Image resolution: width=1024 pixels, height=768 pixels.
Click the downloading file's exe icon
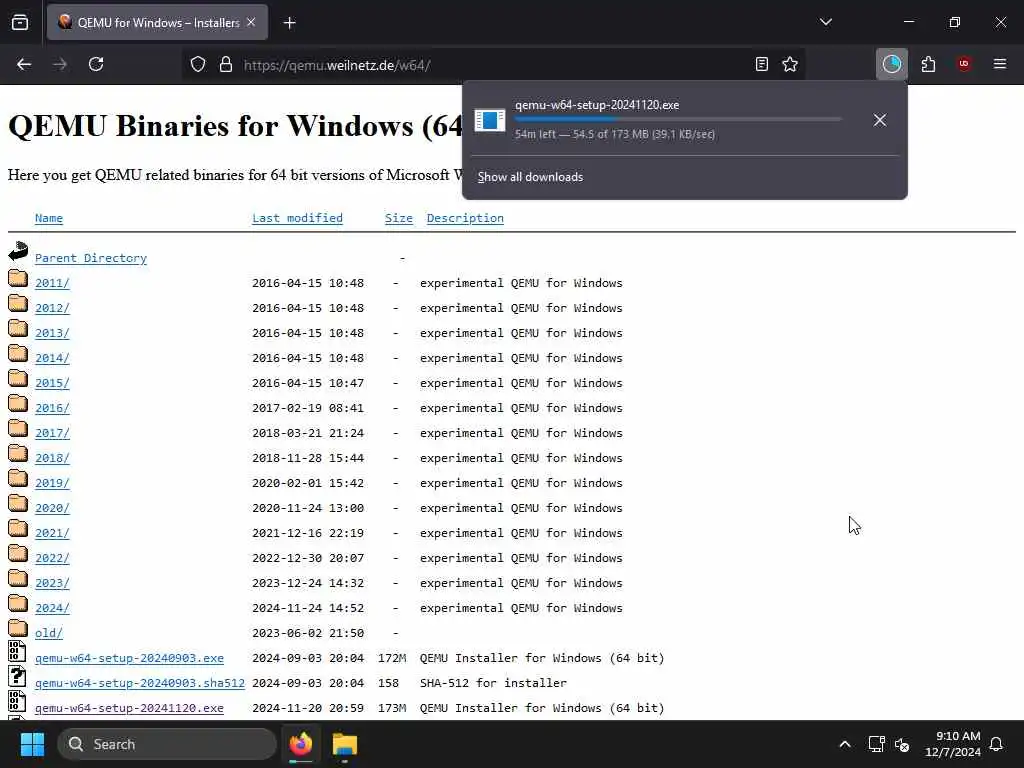(x=490, y=120)
